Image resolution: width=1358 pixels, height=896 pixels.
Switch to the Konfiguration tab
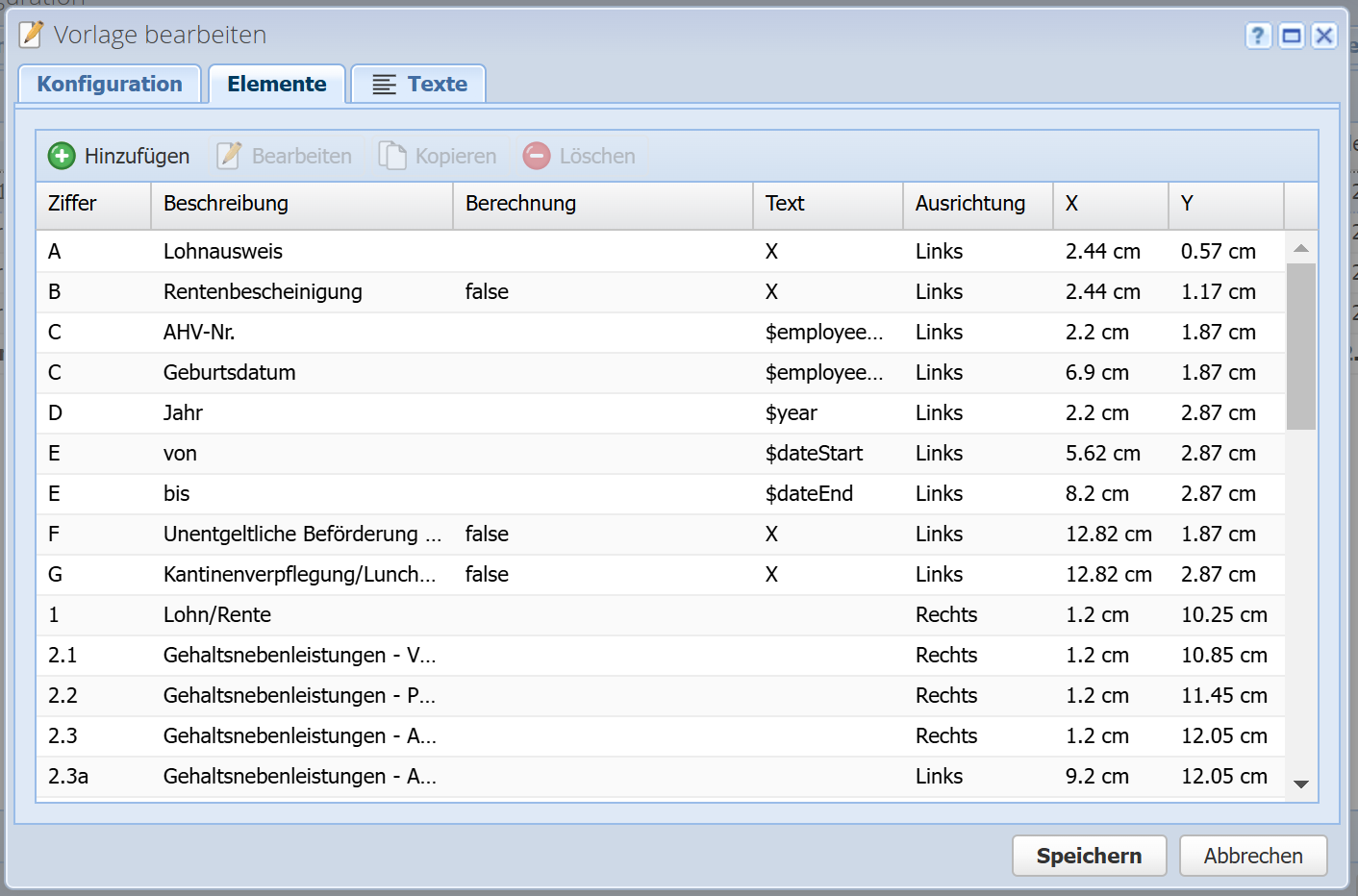tap(110, 85)
